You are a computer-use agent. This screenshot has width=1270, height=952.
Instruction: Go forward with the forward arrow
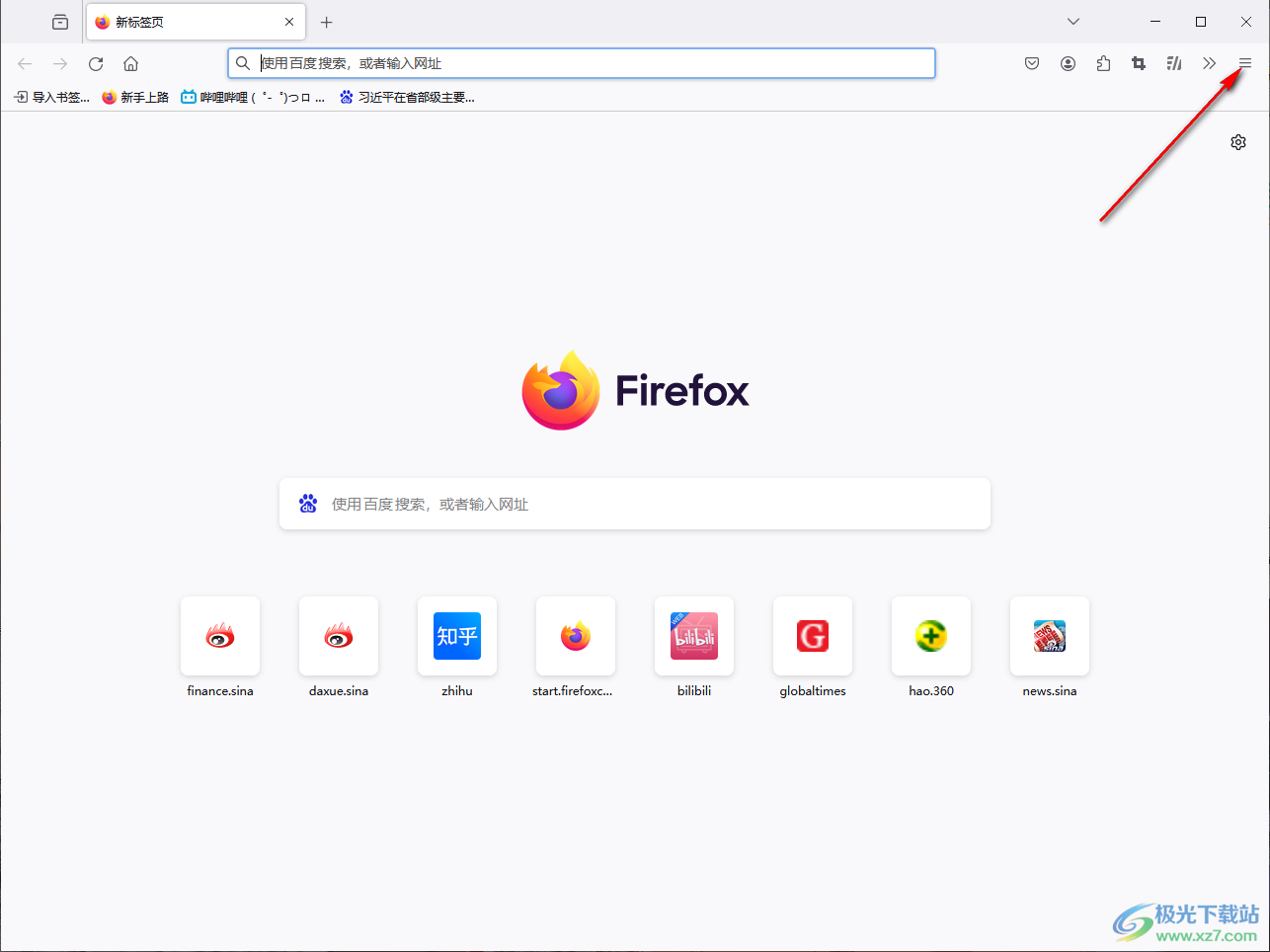[x=60, y=63]
